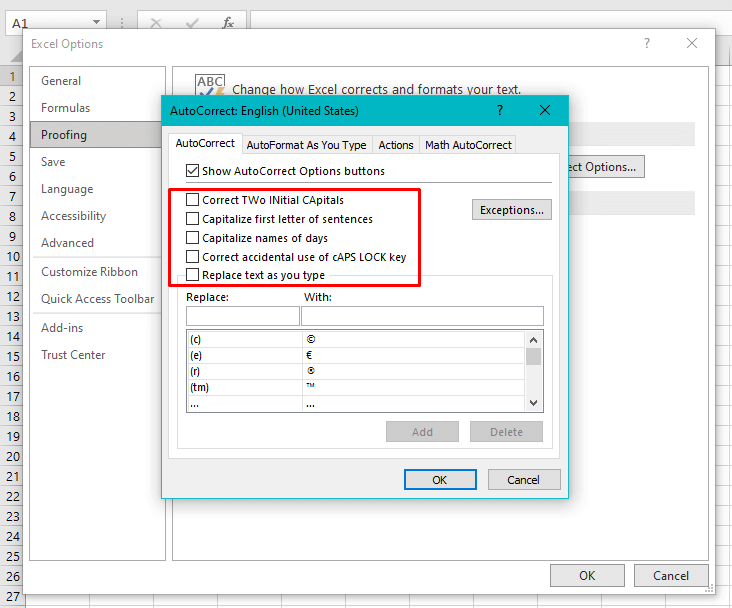Click scroll up arrow of replacement list
732x608 pixels.
point(534,339)
